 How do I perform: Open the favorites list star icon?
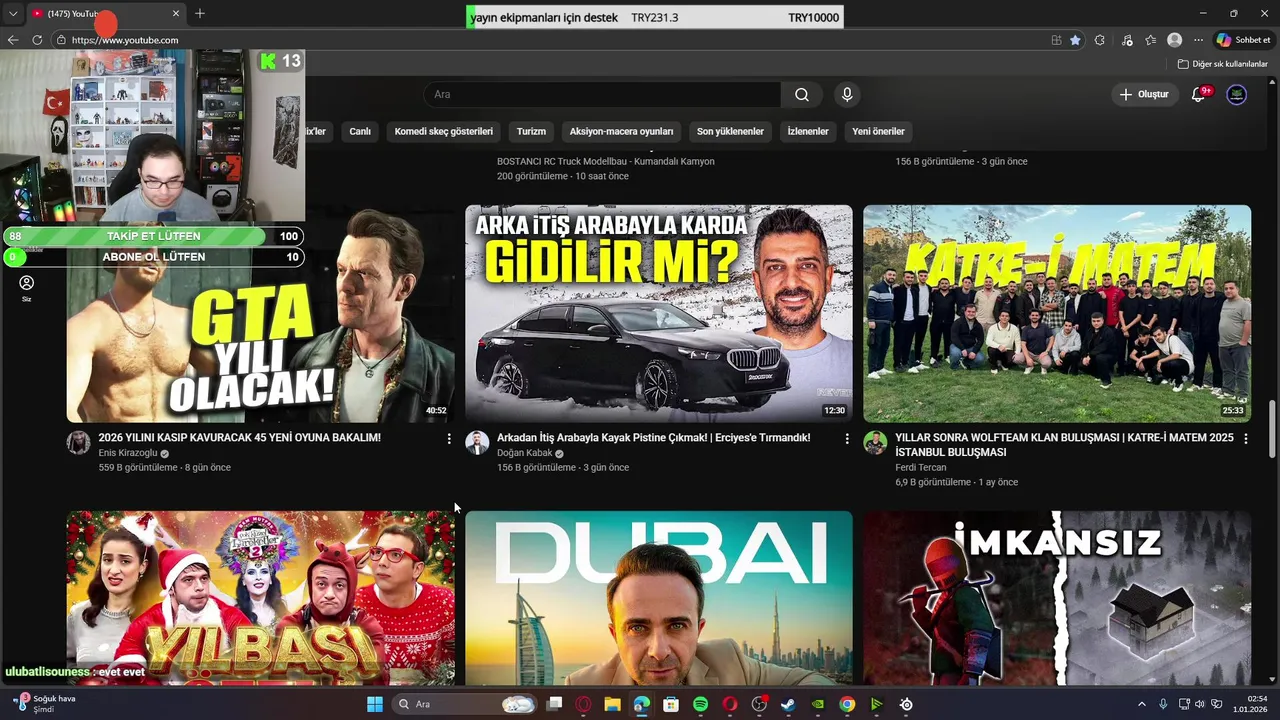click(1151, 40)
